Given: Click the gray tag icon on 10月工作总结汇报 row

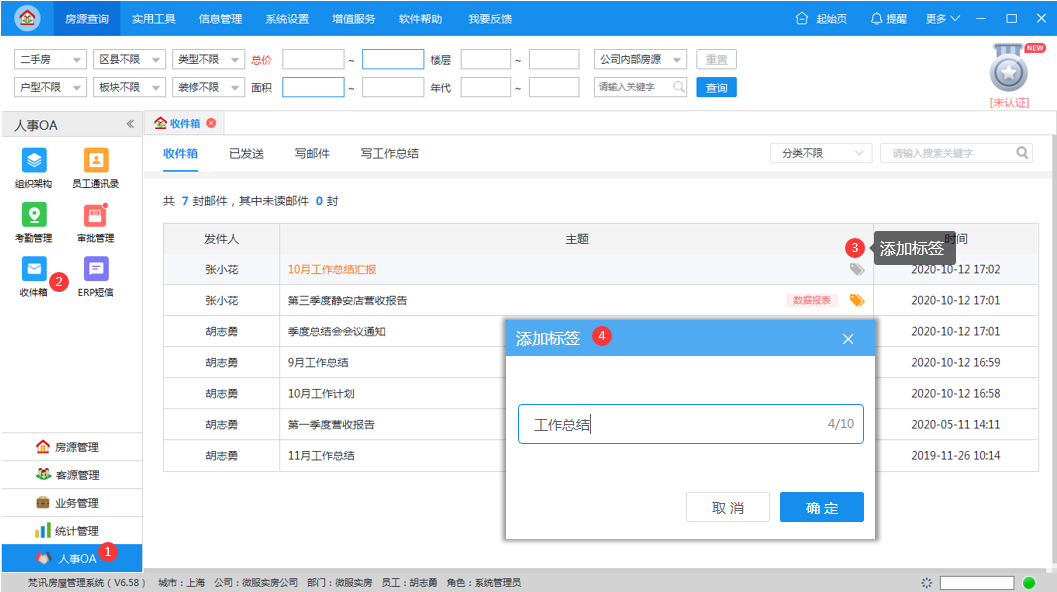Looking at the screenshot, I should pyautogui.click(x=857, y=270).
